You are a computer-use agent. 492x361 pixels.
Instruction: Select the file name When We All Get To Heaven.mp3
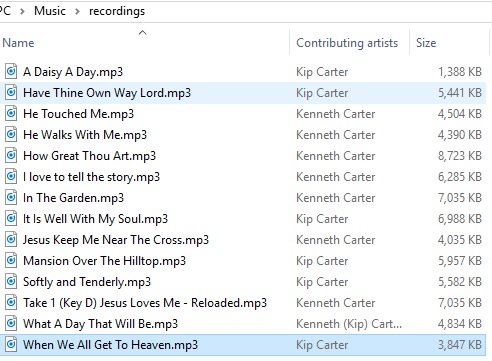110,345
